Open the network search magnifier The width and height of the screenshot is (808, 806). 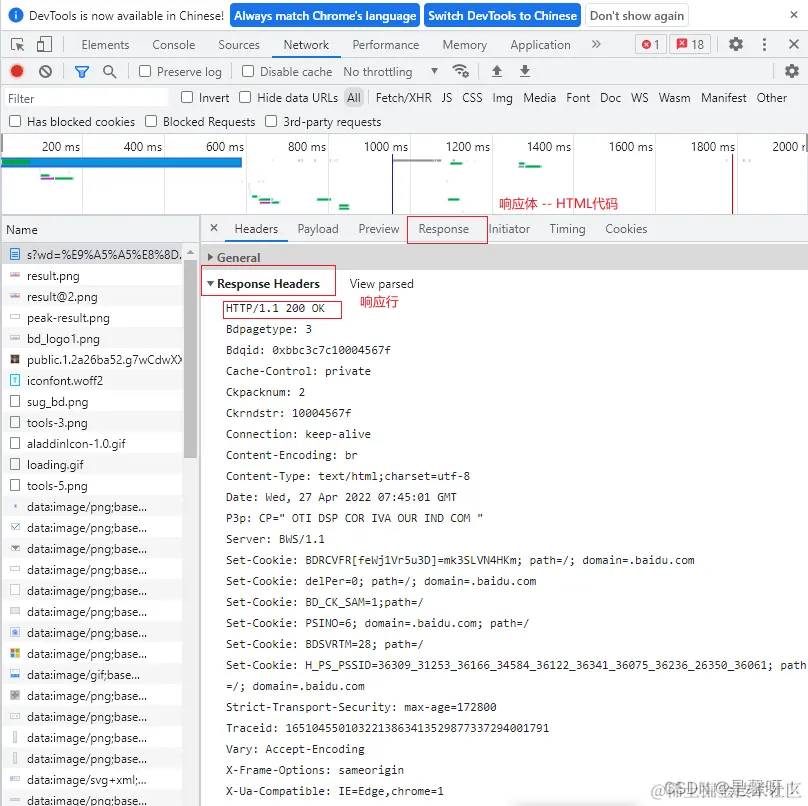coord(109,72)
